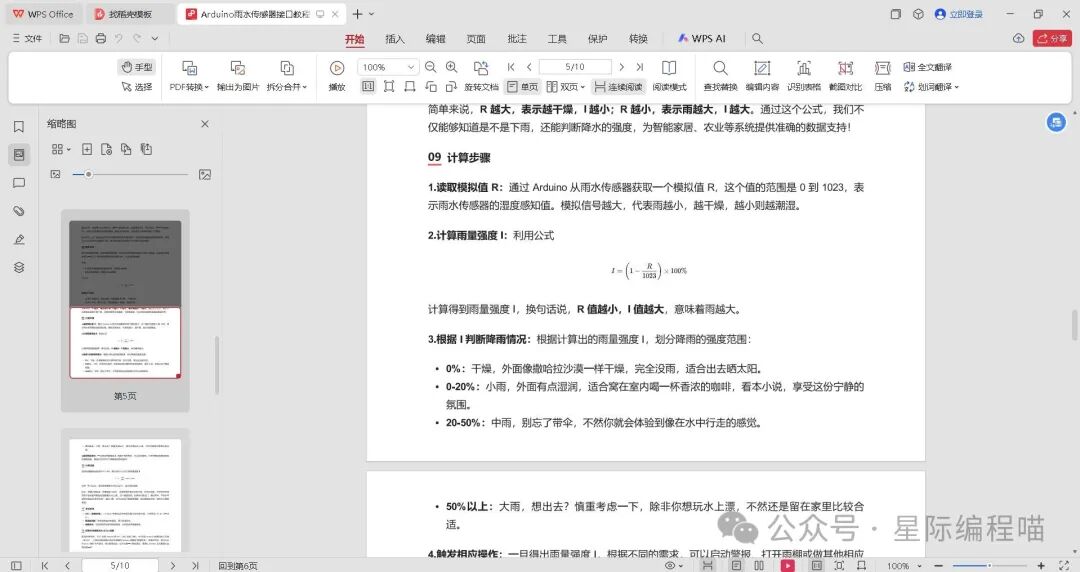The width and height of the screenshot is (1080, 572).
Task: Enable 单页 single page layout
Action: pos(523,87)
